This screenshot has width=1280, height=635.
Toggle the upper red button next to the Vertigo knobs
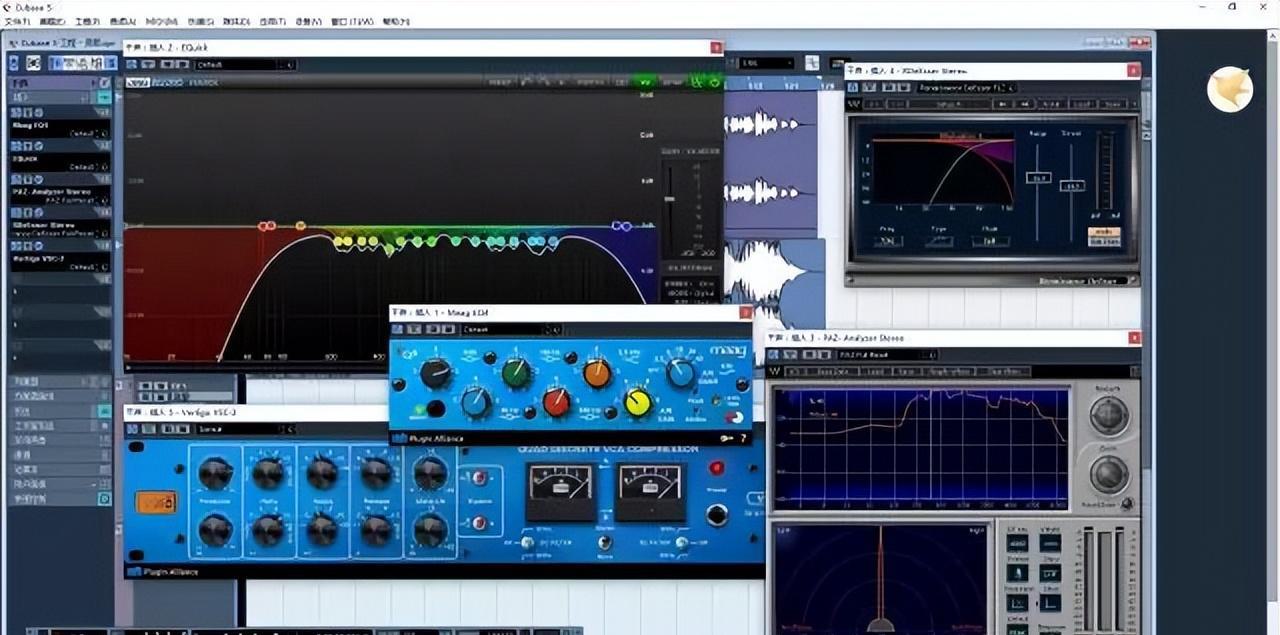[479, 478]
